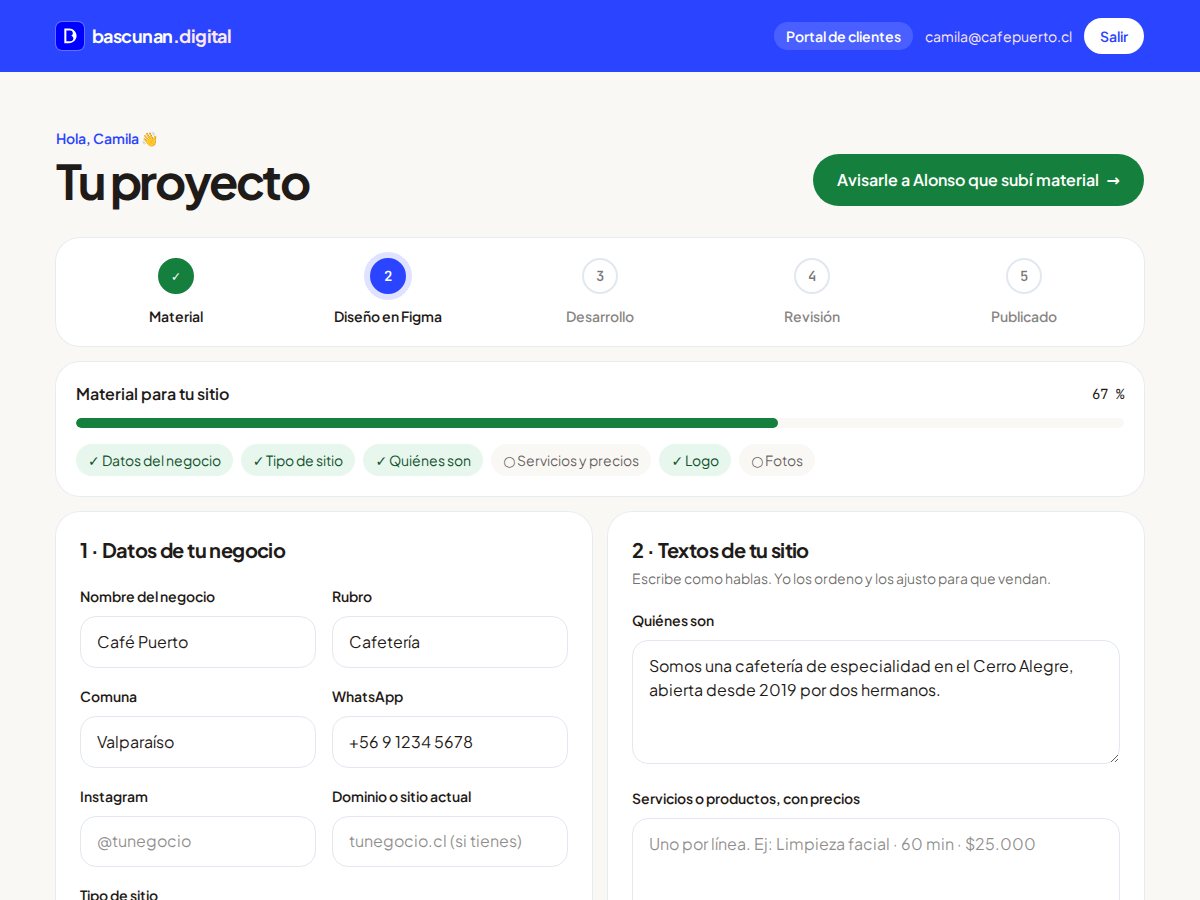
Task: Focus the WhatsApp phone number field
Action: click(450, 742)
